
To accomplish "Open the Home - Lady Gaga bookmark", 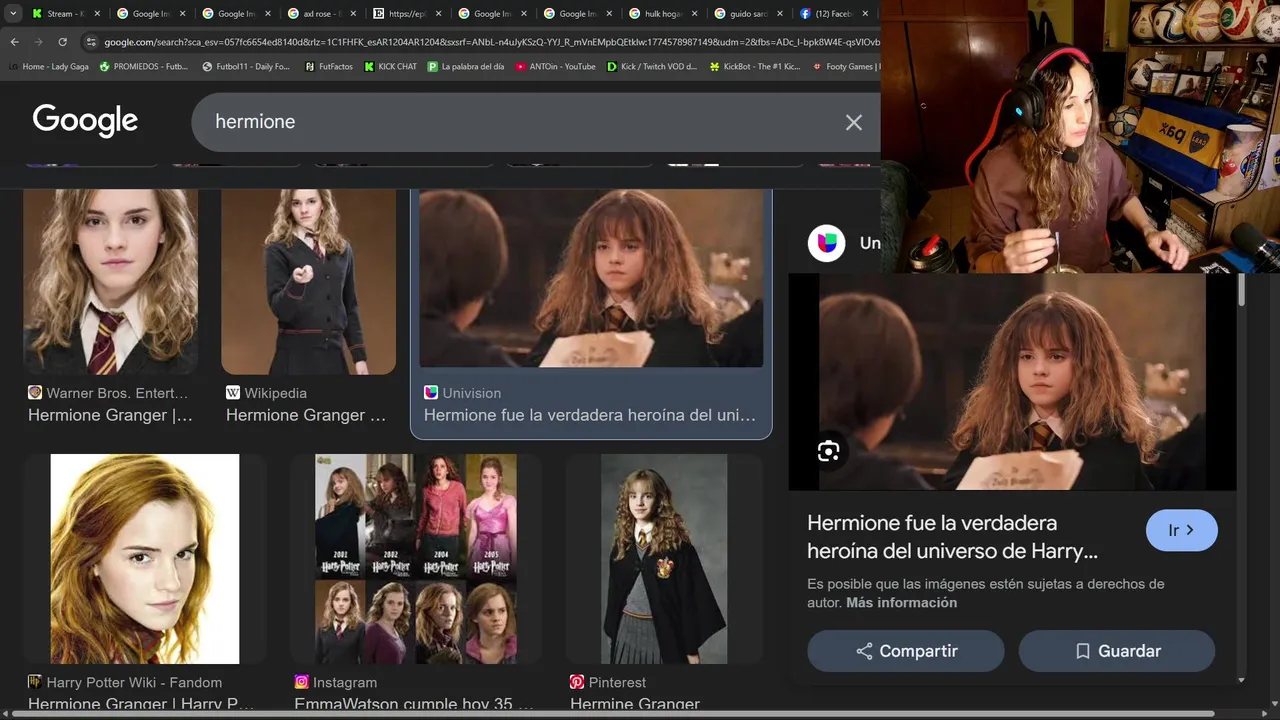I will (48, 67).
